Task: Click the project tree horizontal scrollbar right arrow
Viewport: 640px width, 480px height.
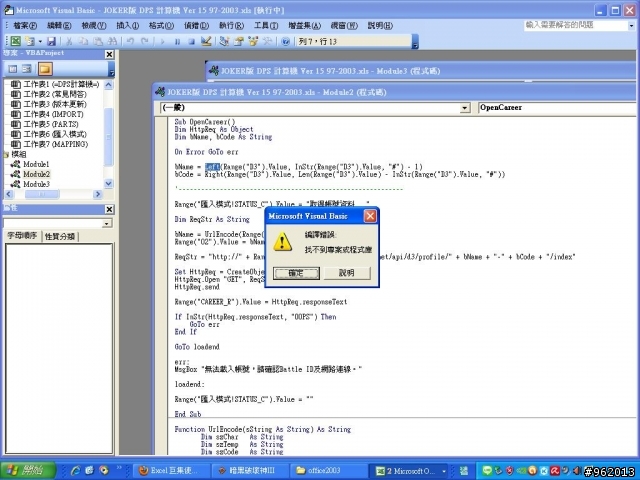Action: pyautogui.click(x=98, y=194)
